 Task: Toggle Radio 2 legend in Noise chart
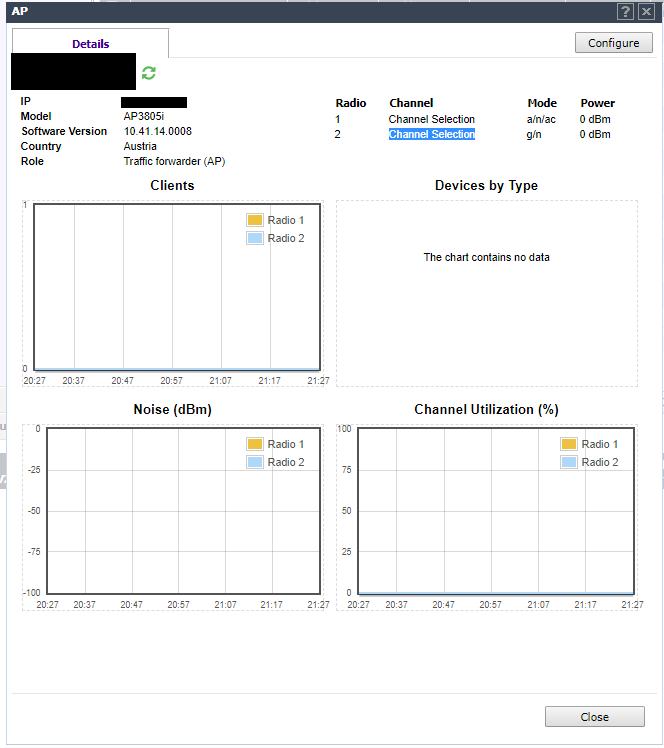point(254,462)
